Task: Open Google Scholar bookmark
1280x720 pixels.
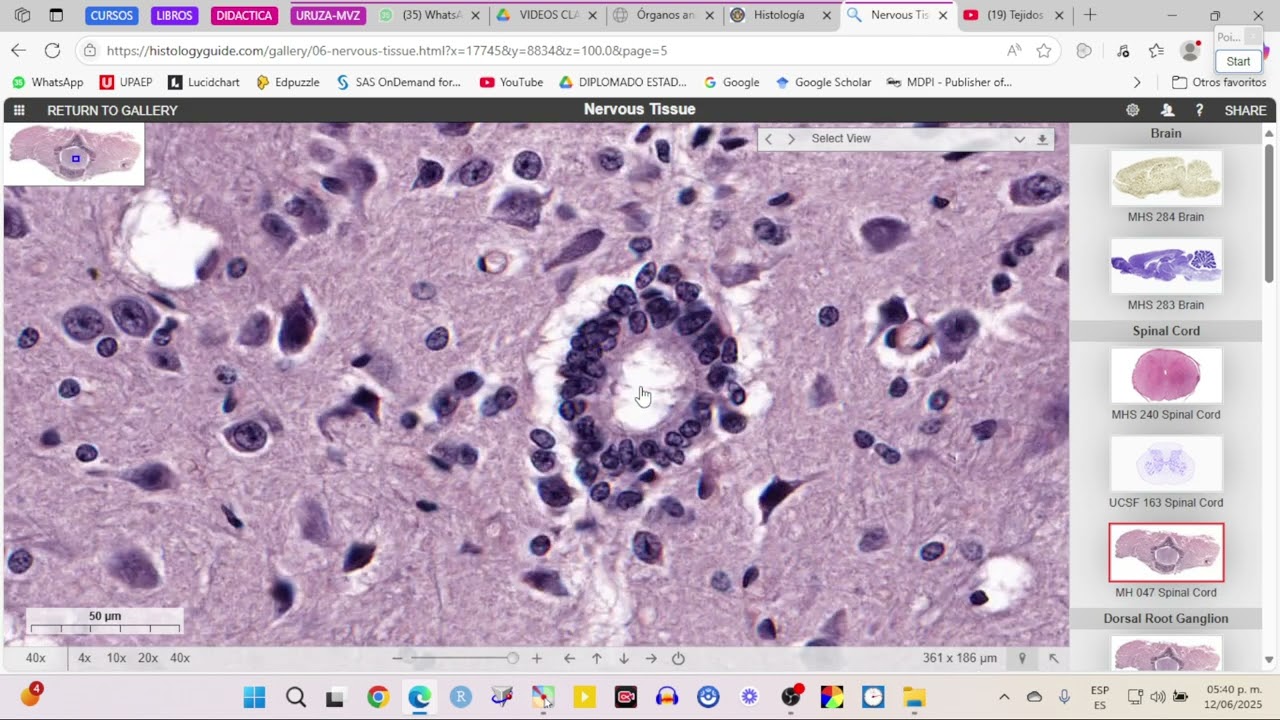Action: (x=823, y=82)
